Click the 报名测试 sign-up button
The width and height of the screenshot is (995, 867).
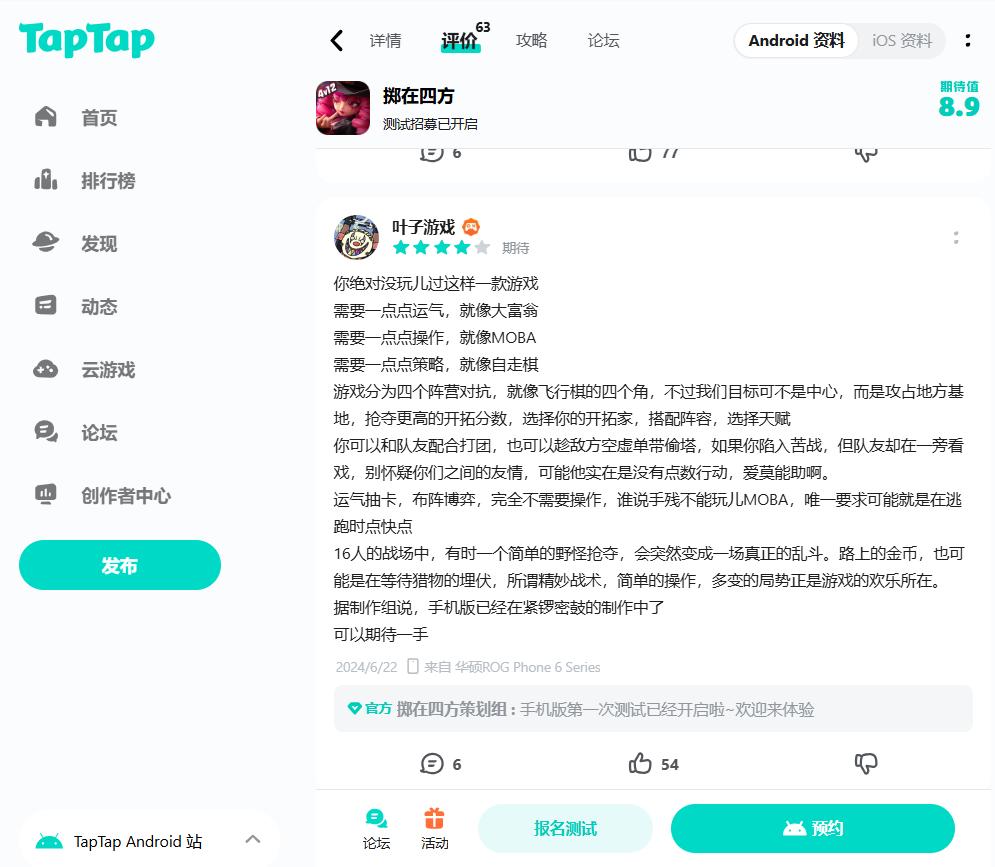pyautogui.click(x=565, y=828)
